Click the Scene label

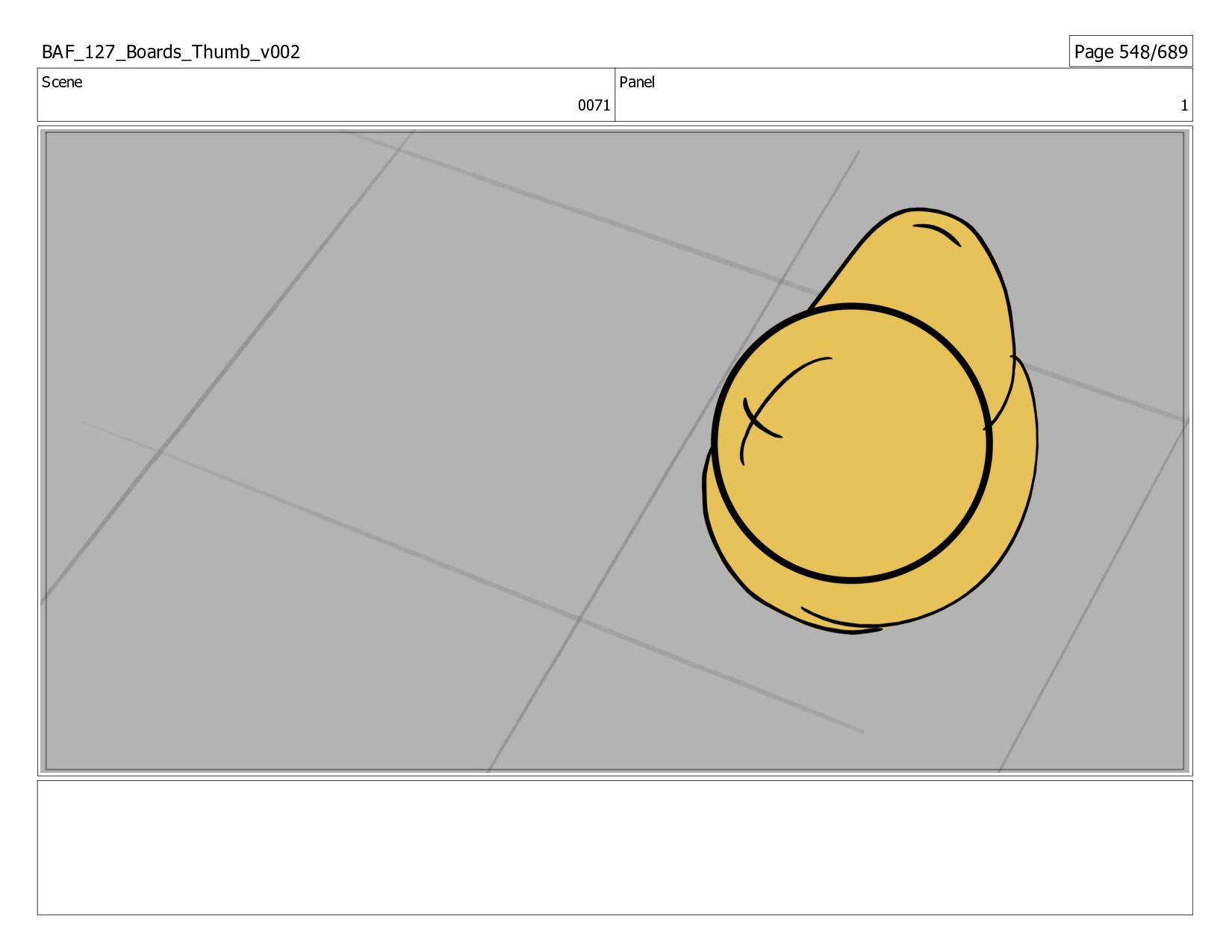[62, 82]
